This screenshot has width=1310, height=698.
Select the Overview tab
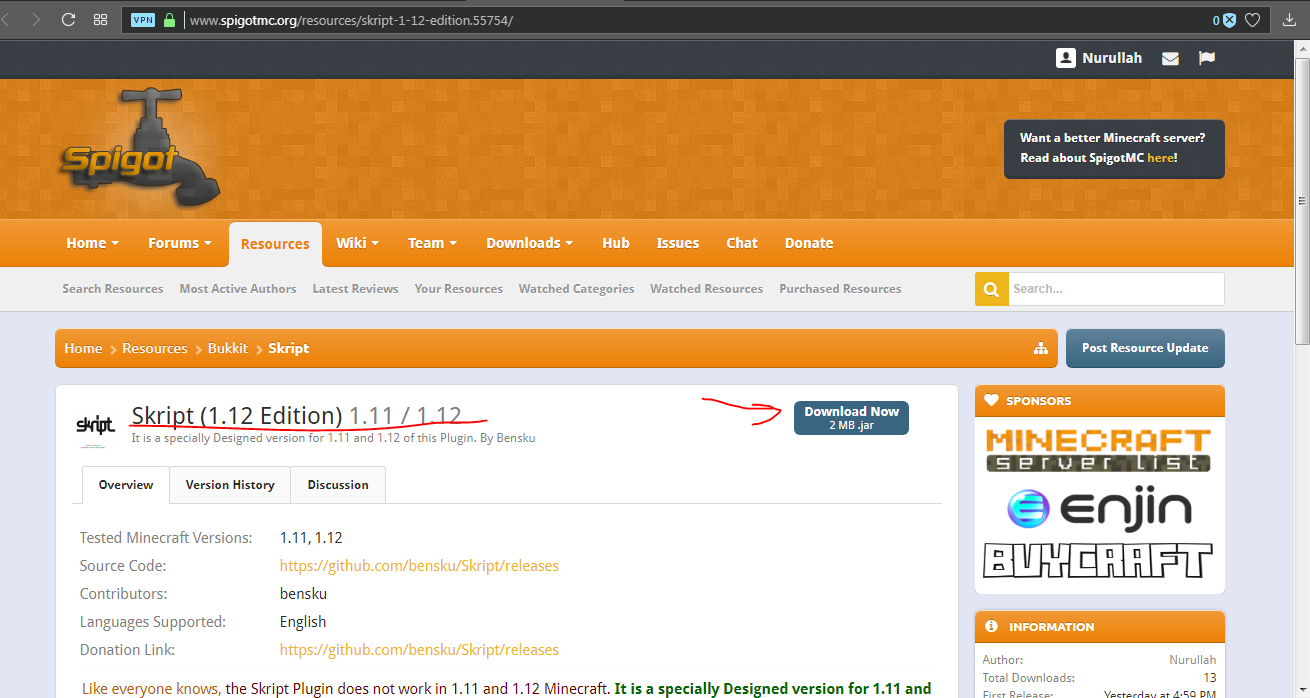(x=126, y=485)
